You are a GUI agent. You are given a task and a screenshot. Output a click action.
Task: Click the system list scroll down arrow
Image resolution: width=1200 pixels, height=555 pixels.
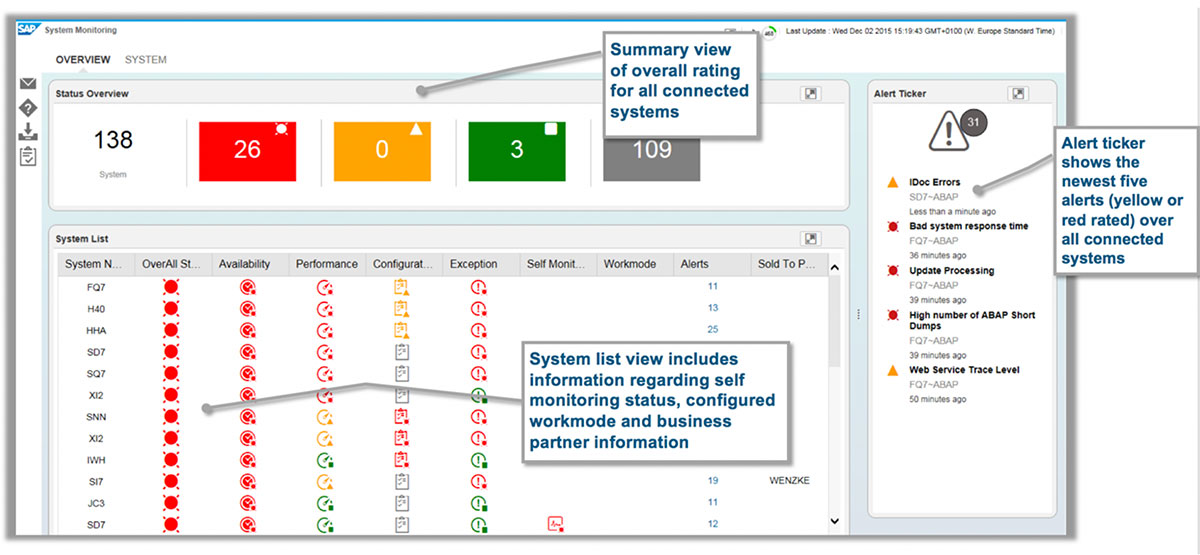pos(835,521)
